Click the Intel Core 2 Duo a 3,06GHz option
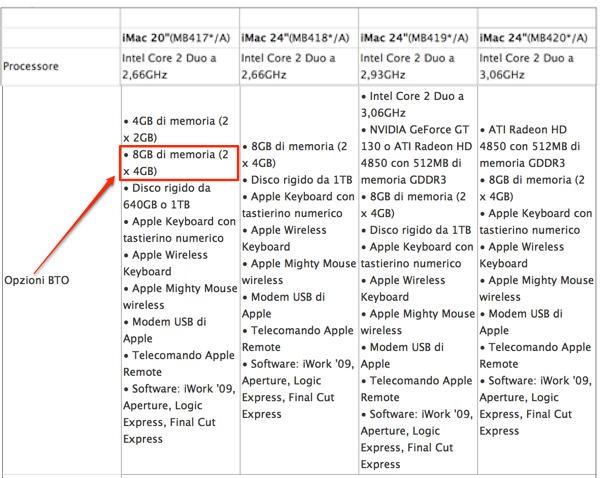This screenshot has height=478, width=600. 412,104
